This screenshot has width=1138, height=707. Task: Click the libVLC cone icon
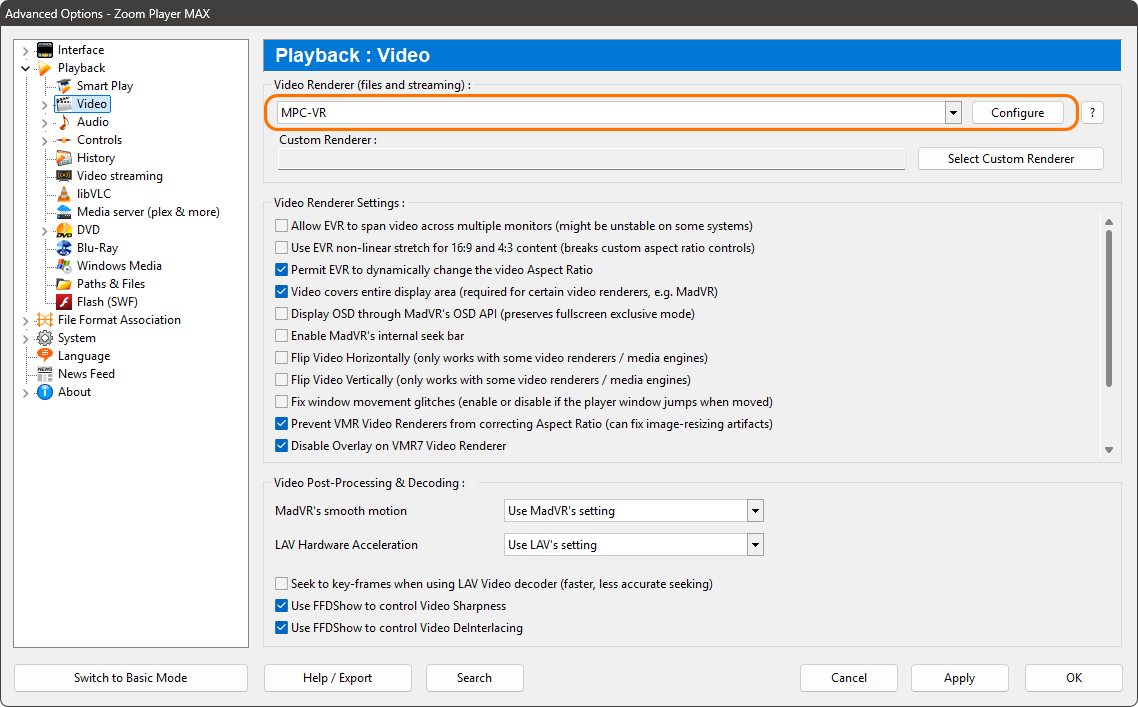pyautogui.click(x=65, y=194)
